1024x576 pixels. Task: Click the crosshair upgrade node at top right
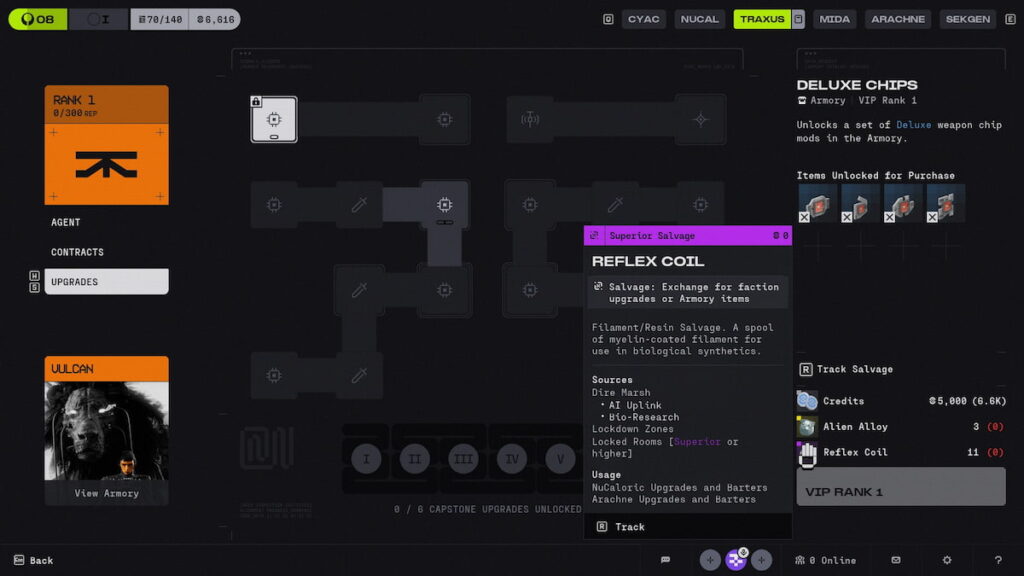tap(700, 119)
